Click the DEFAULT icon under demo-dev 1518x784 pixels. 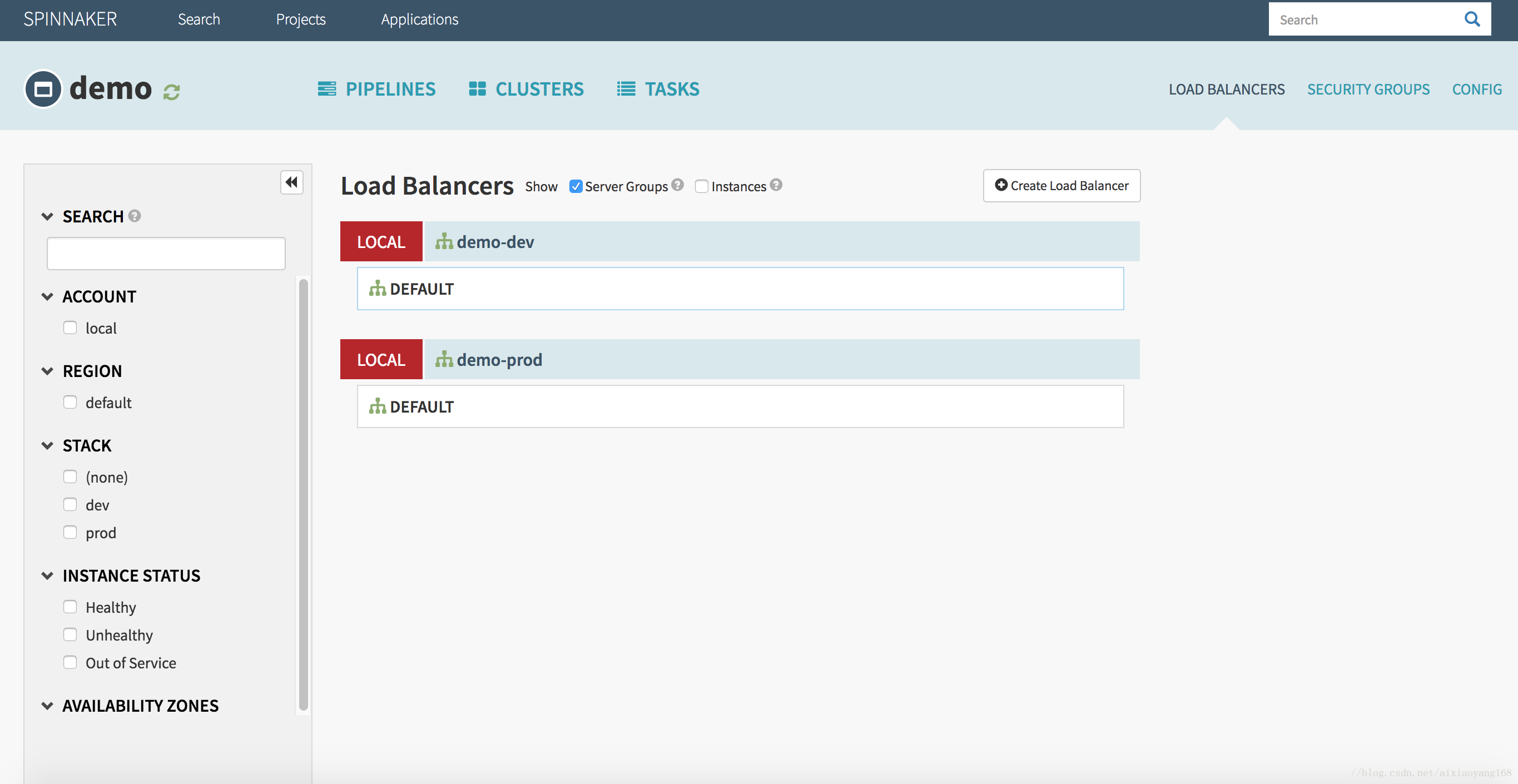pos(377,288)
